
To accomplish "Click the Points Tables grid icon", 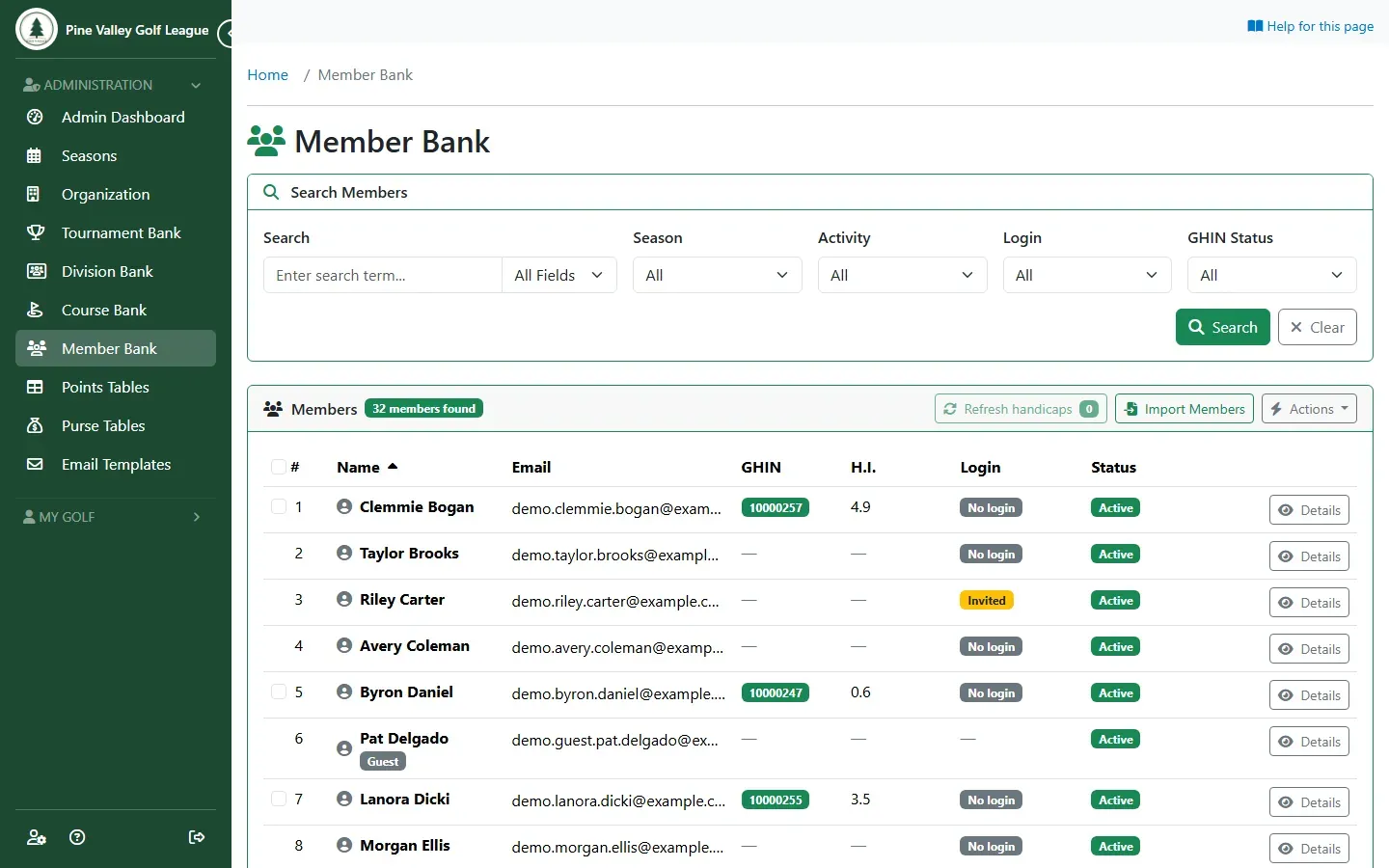I will [35, 387].
